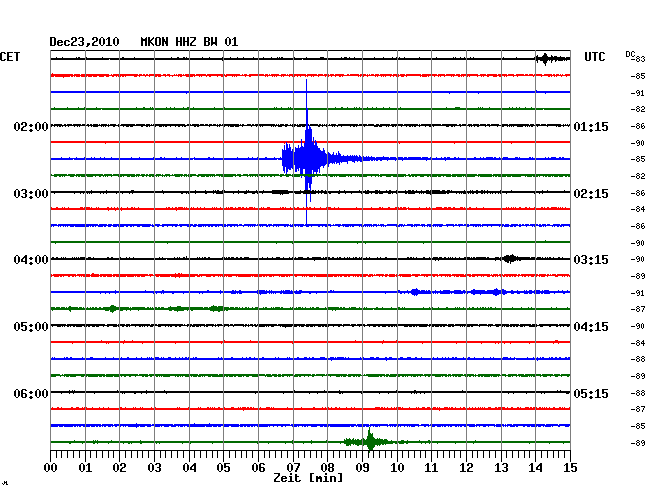Select the 03:00 CET time label

pos(31,194)
